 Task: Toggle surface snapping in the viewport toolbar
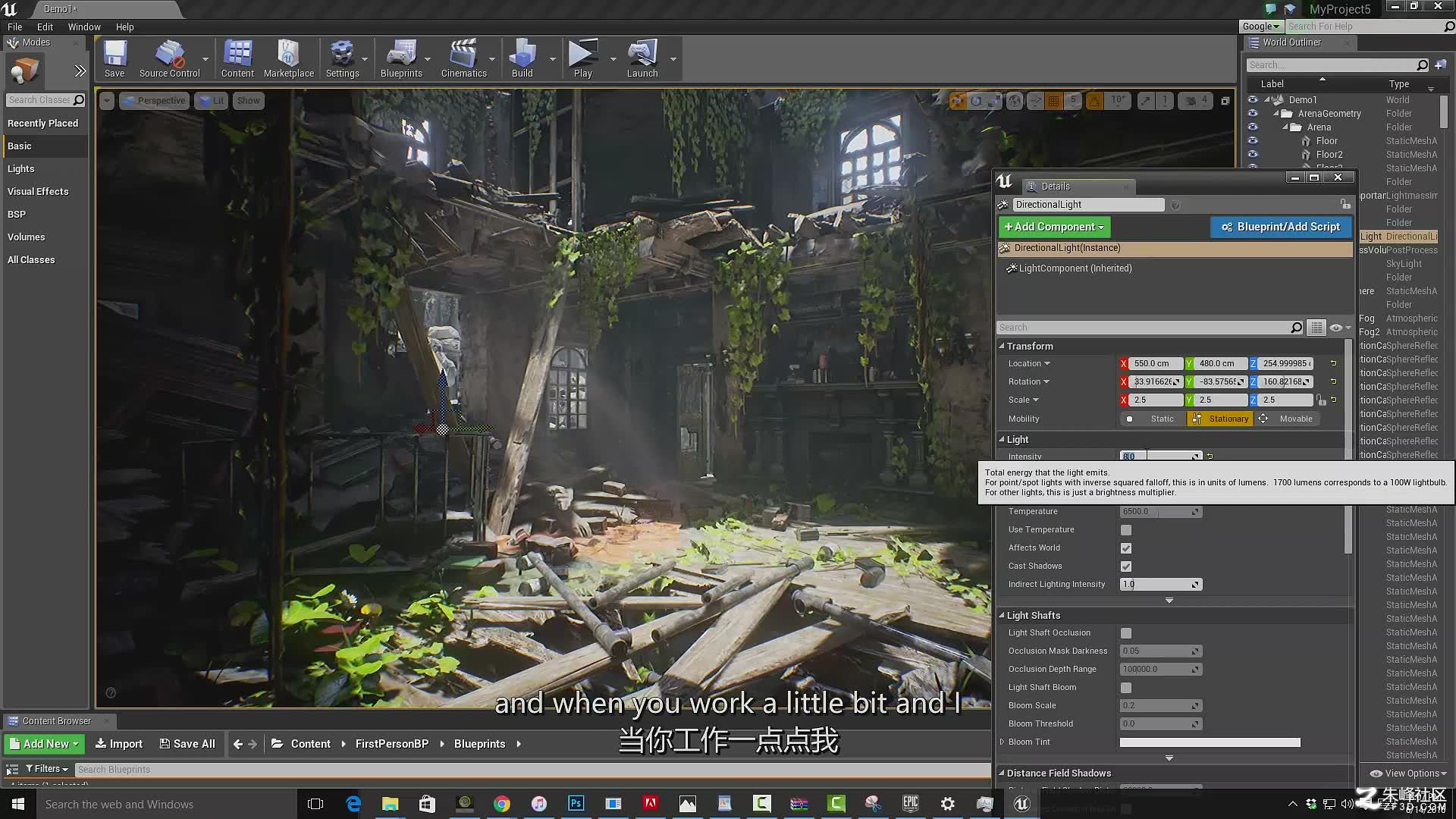point(1034,100)
